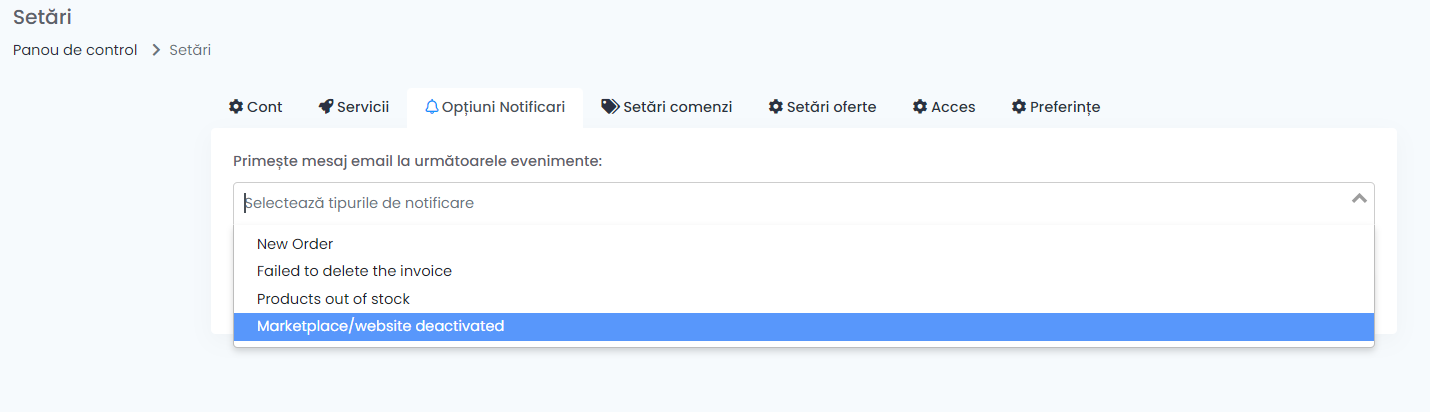The image size is (1430, 412).
Task: Open the Cont tab label
Action: (265, 107)
